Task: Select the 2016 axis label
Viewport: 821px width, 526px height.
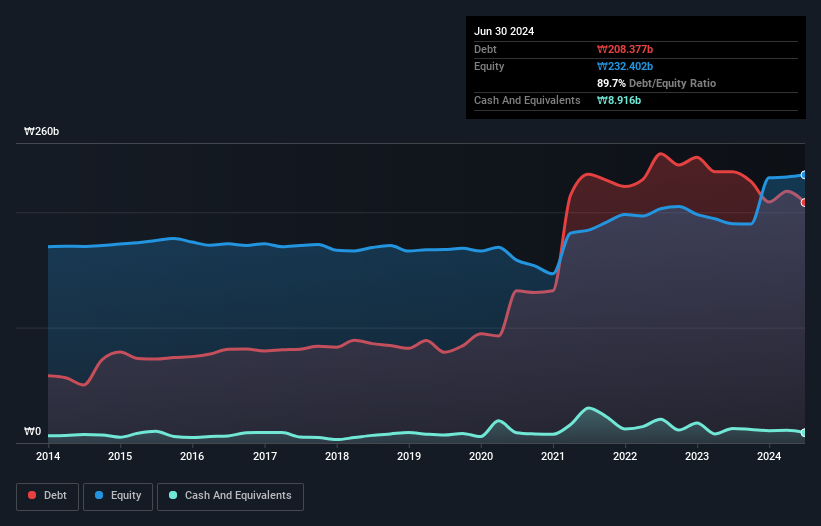Action: pyautogui.click(x=192, y=456)
